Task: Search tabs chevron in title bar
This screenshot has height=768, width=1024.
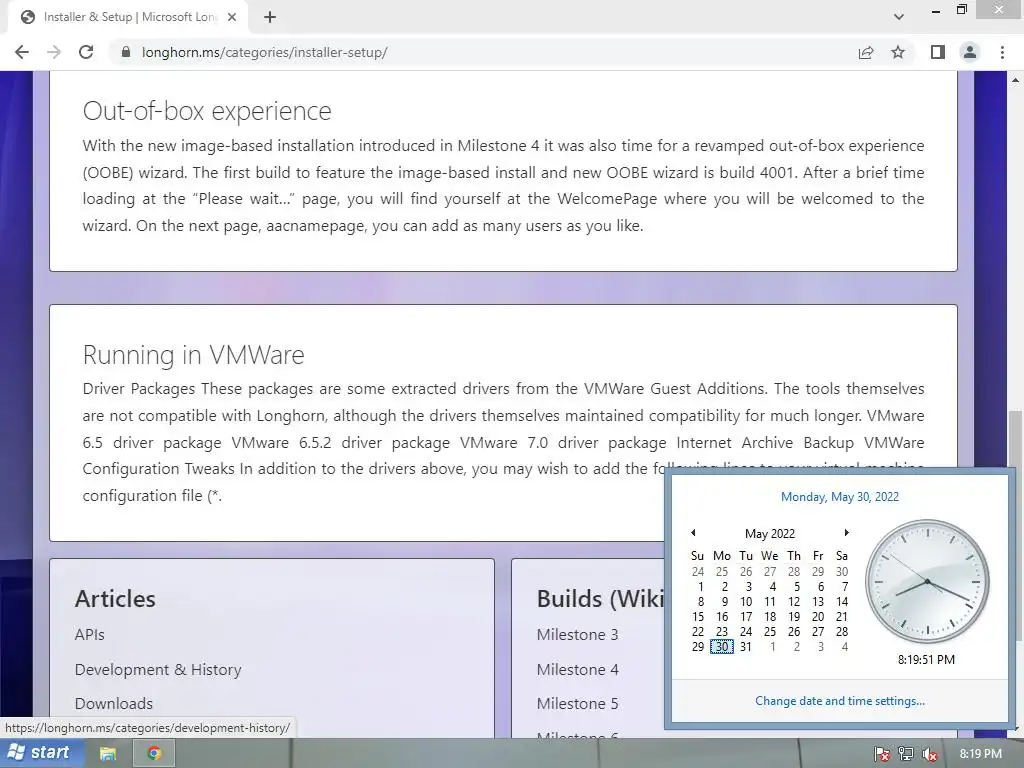Action: pyautogui.click(x=899, y=17)
